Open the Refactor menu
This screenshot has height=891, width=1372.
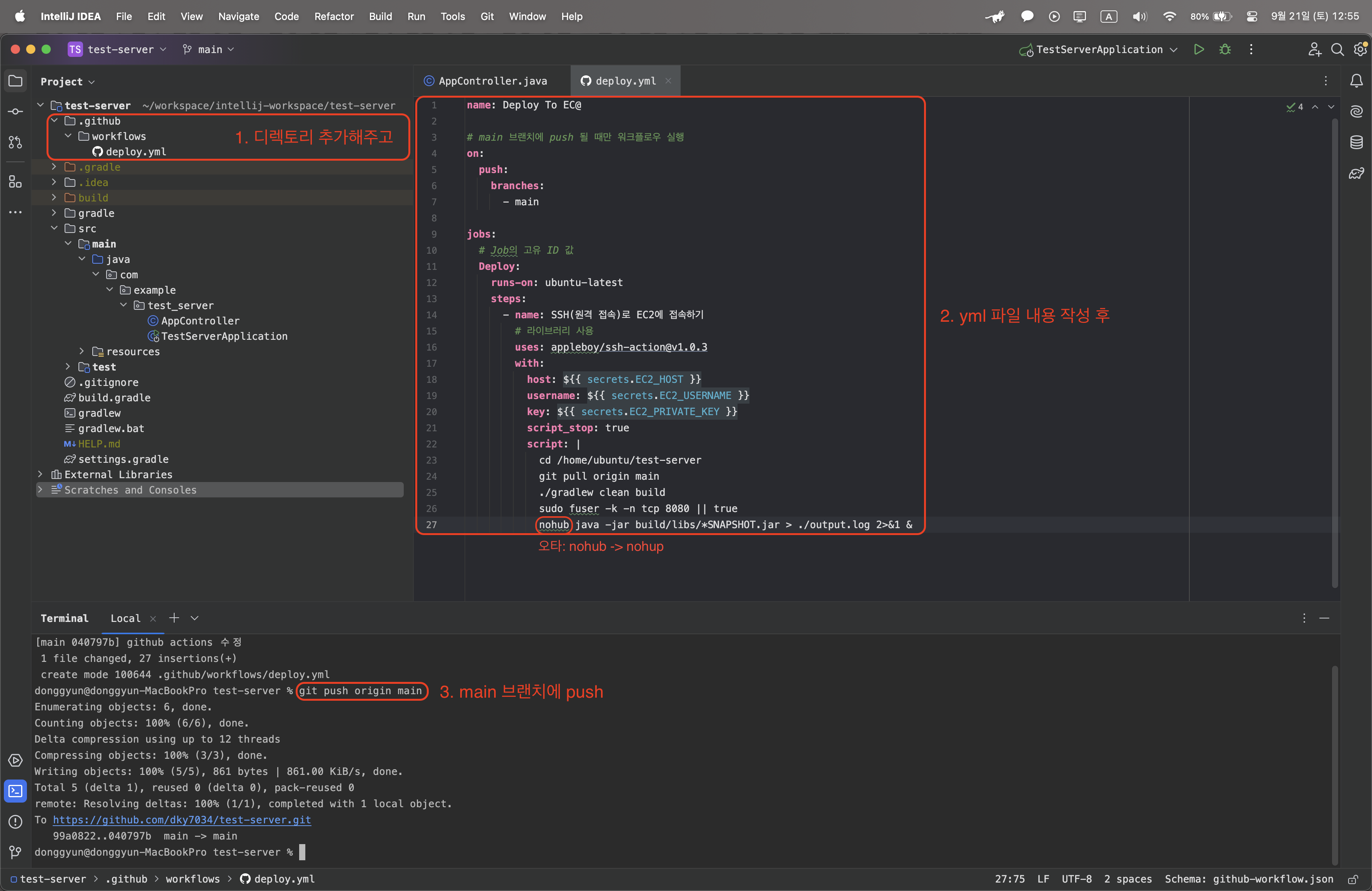click(334, 16)
